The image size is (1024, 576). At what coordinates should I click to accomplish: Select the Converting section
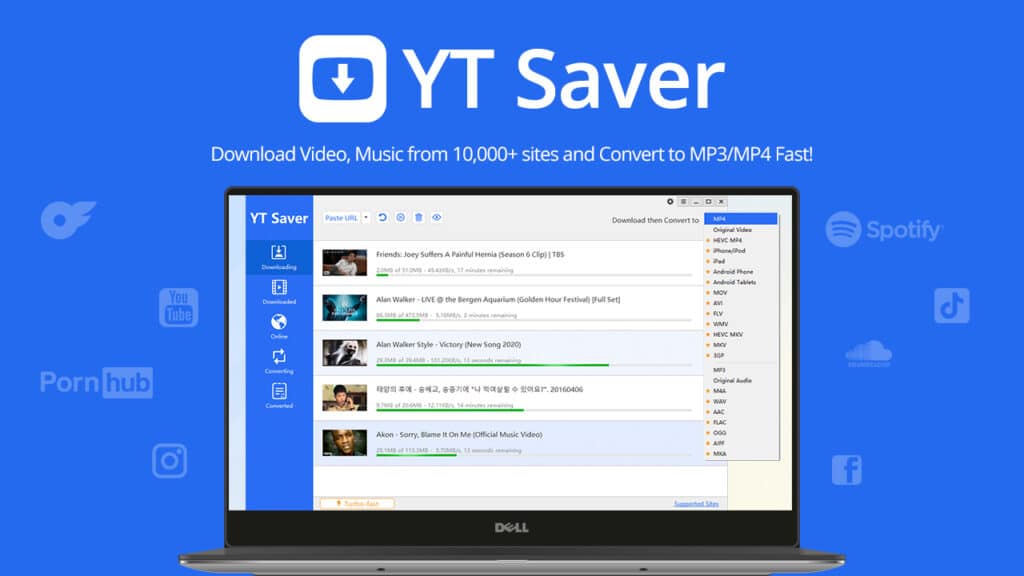[x=278, y=360]
